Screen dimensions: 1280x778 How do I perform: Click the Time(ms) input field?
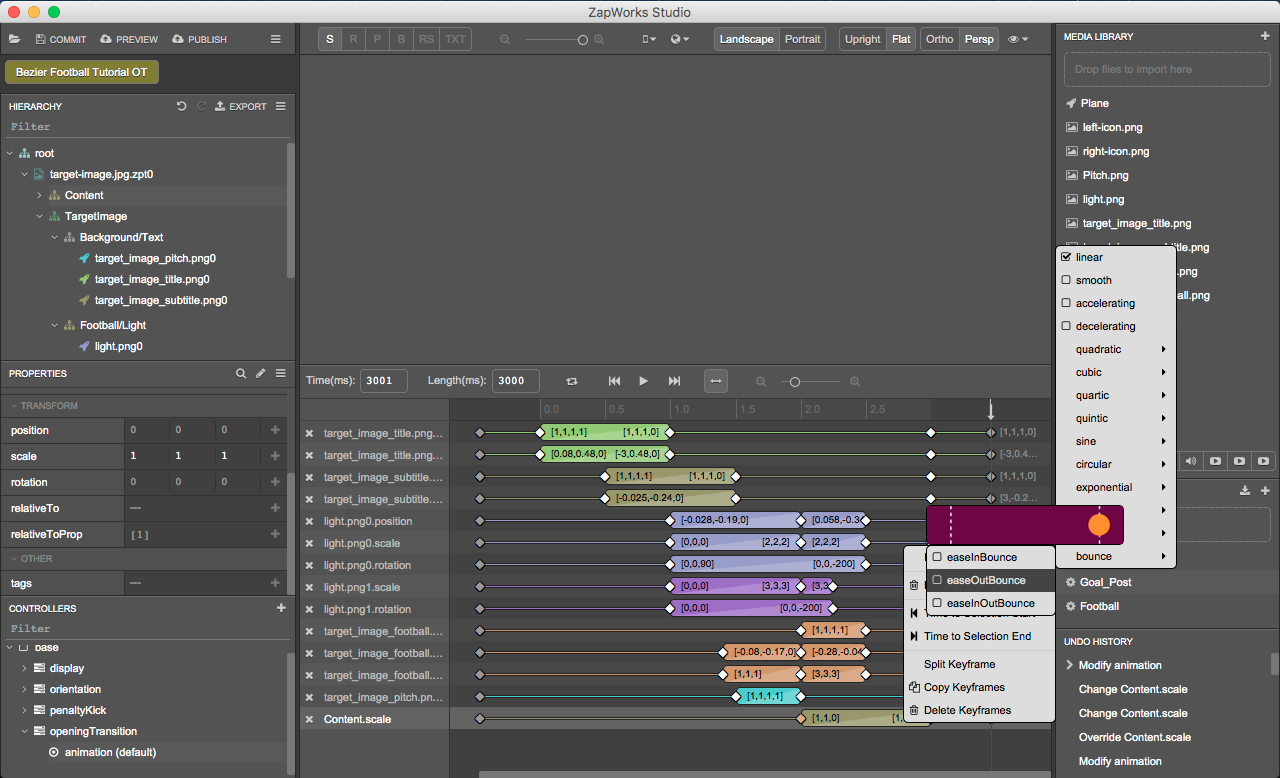(384, 381)
